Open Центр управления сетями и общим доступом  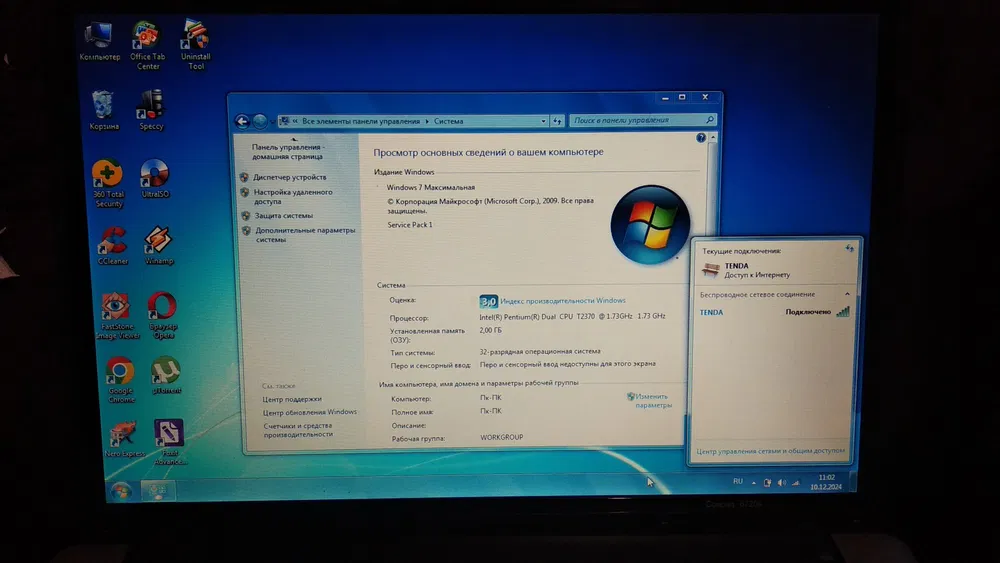[770, 451]
